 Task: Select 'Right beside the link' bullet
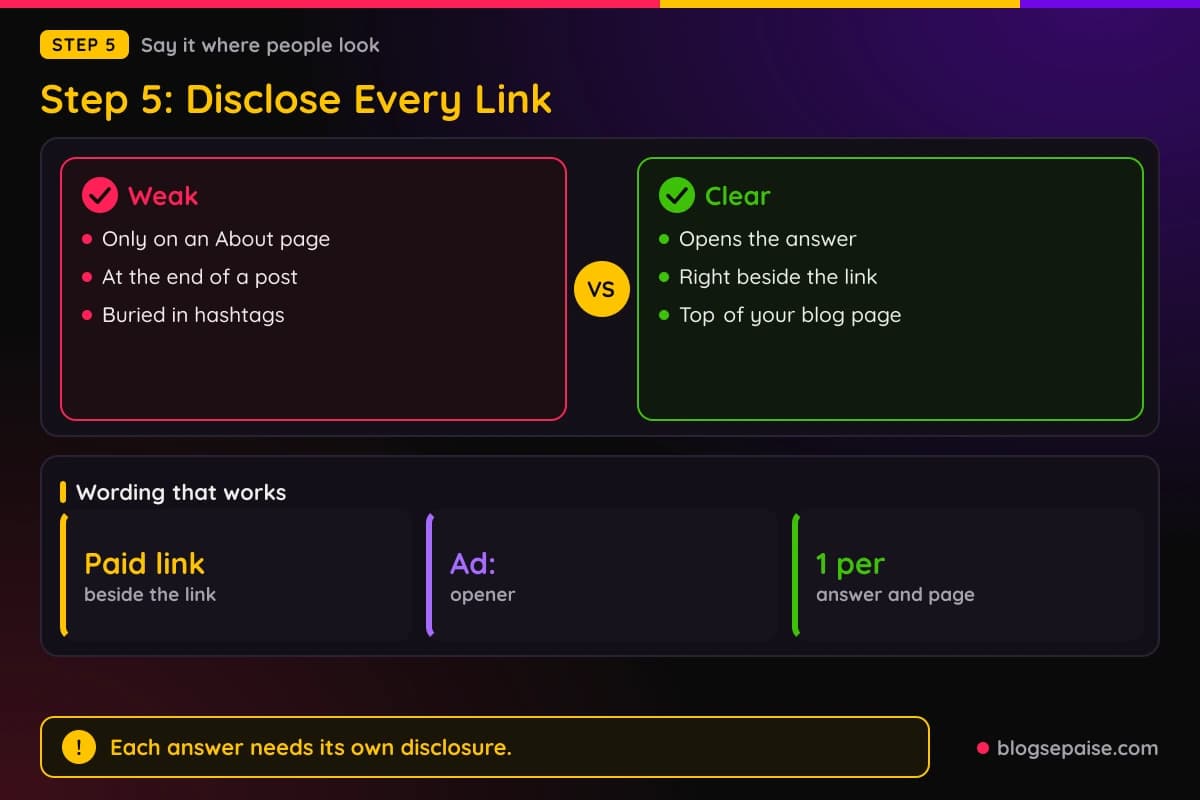pos(778,277)
